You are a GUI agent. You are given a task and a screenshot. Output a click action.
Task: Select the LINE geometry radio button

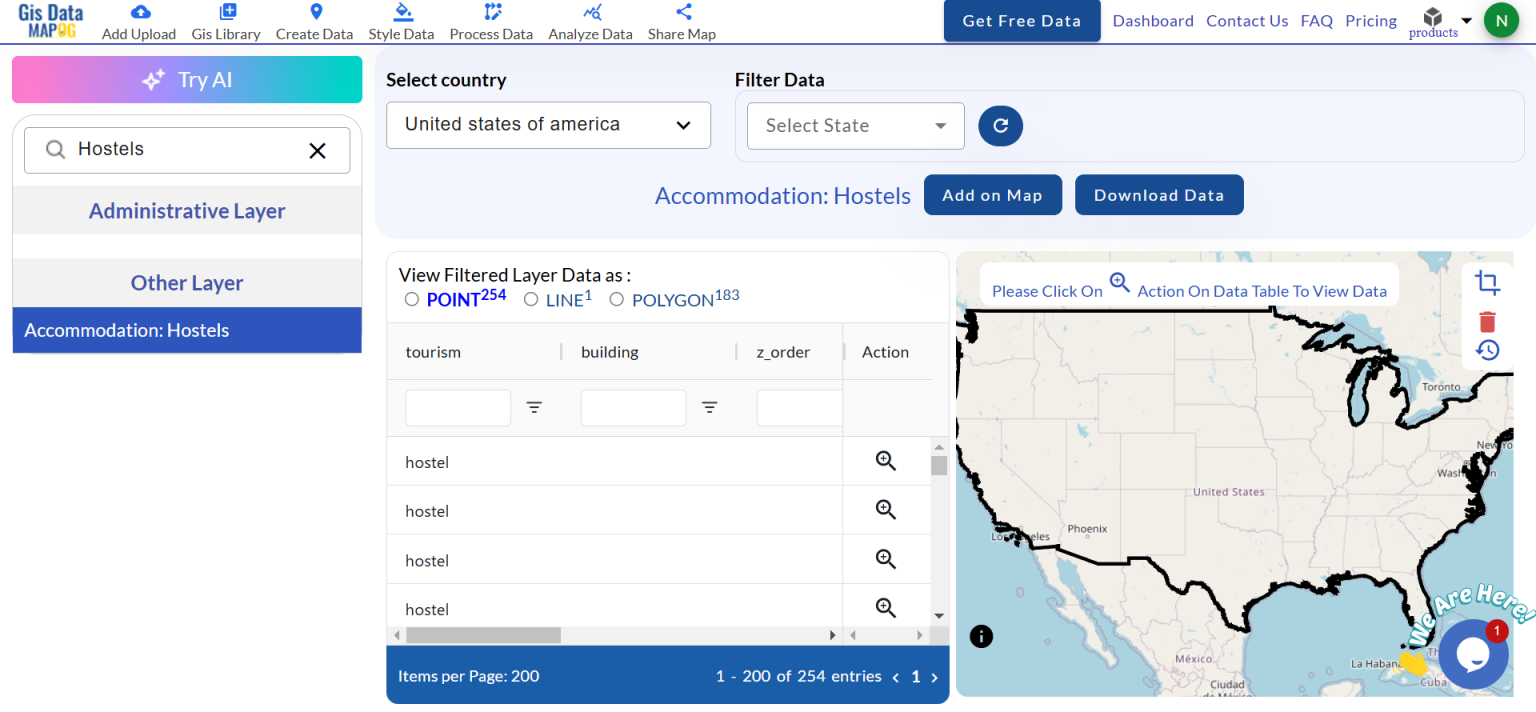click(x=531, y=298)
